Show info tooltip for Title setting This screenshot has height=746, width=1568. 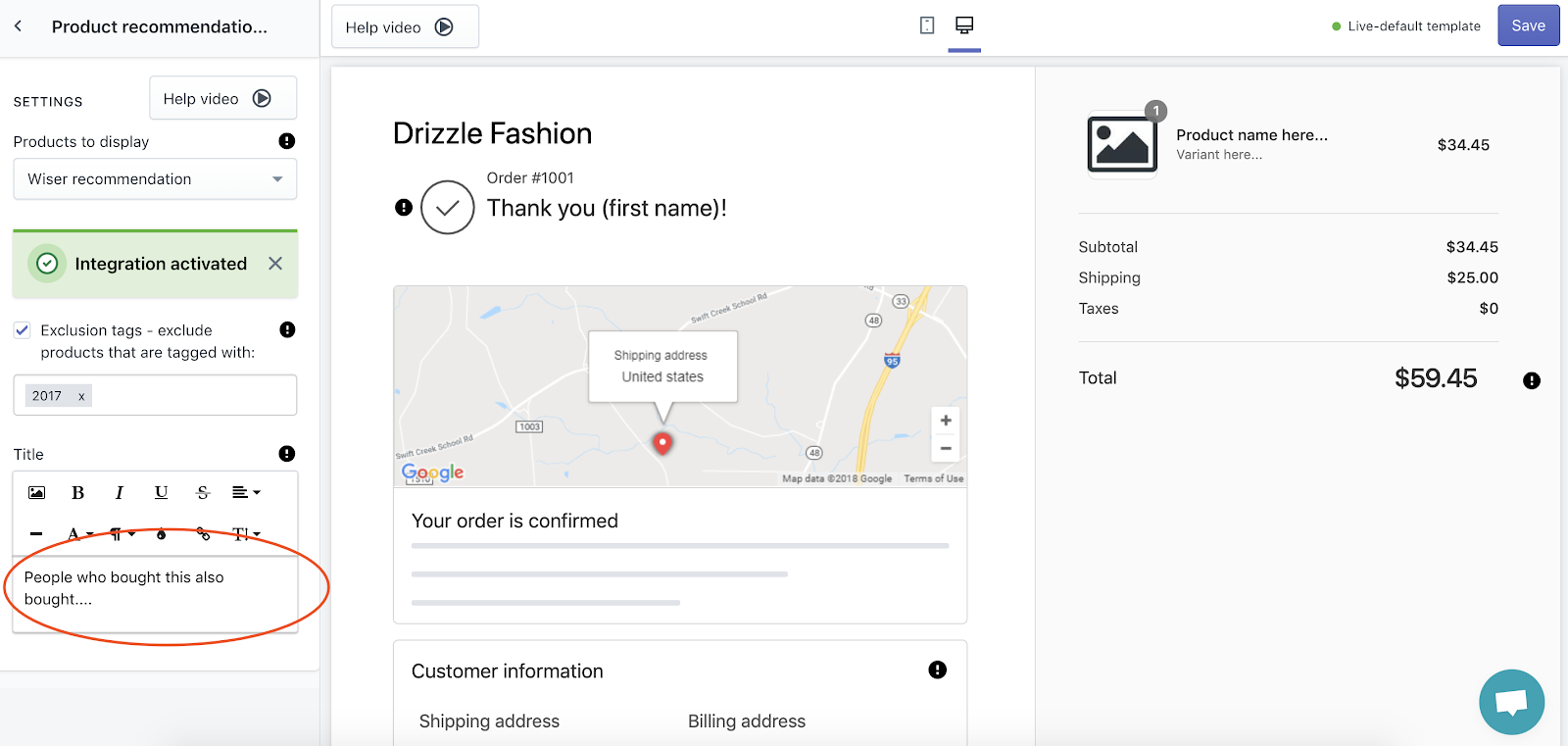tap(287, 454)
